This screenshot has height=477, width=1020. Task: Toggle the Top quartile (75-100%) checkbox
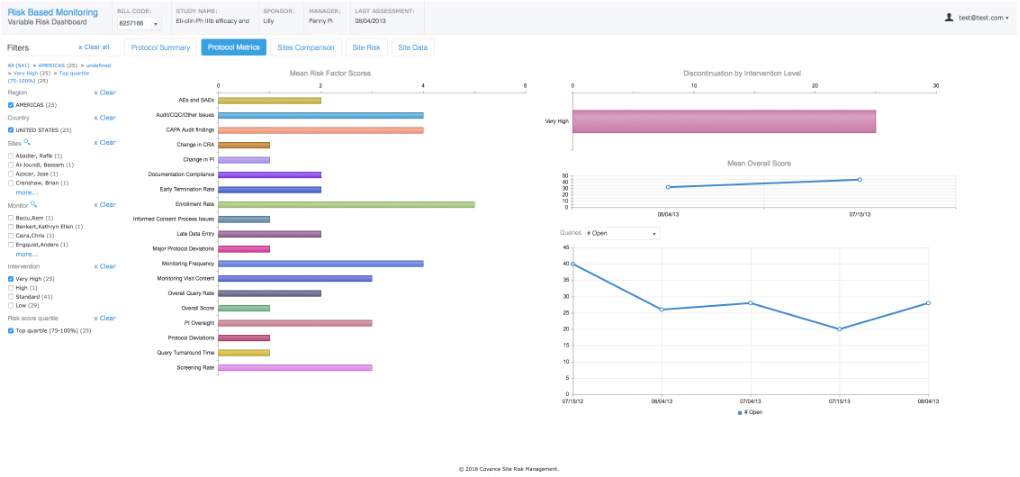coord(10,331)
